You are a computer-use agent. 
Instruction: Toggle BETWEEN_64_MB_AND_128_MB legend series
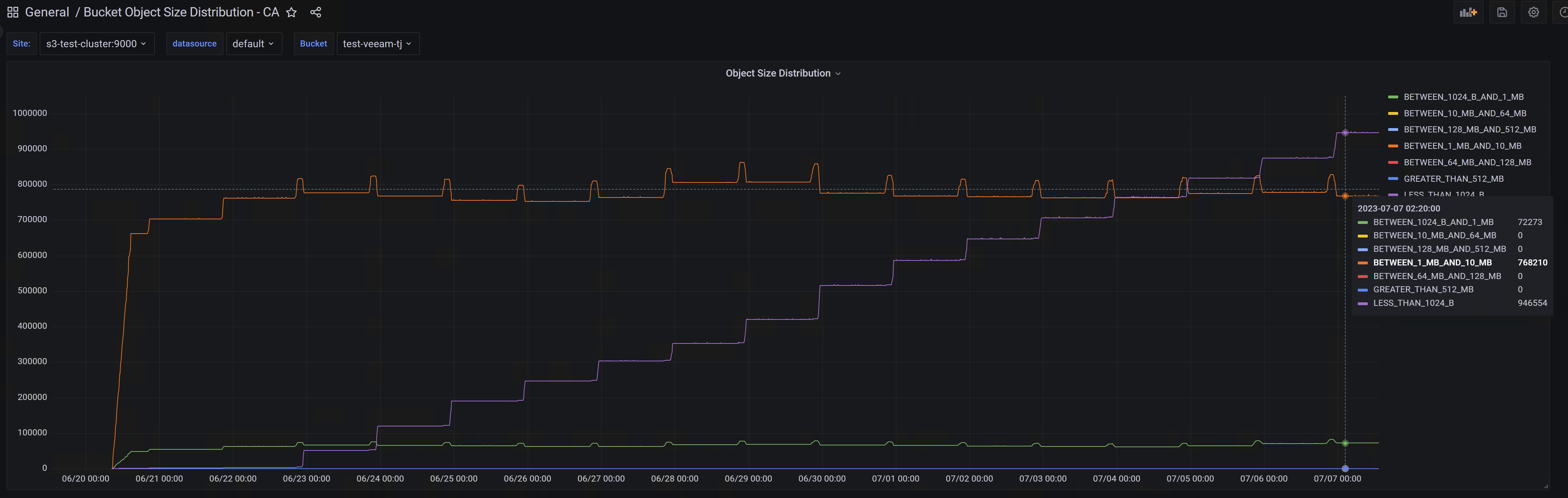[1467, 162]
